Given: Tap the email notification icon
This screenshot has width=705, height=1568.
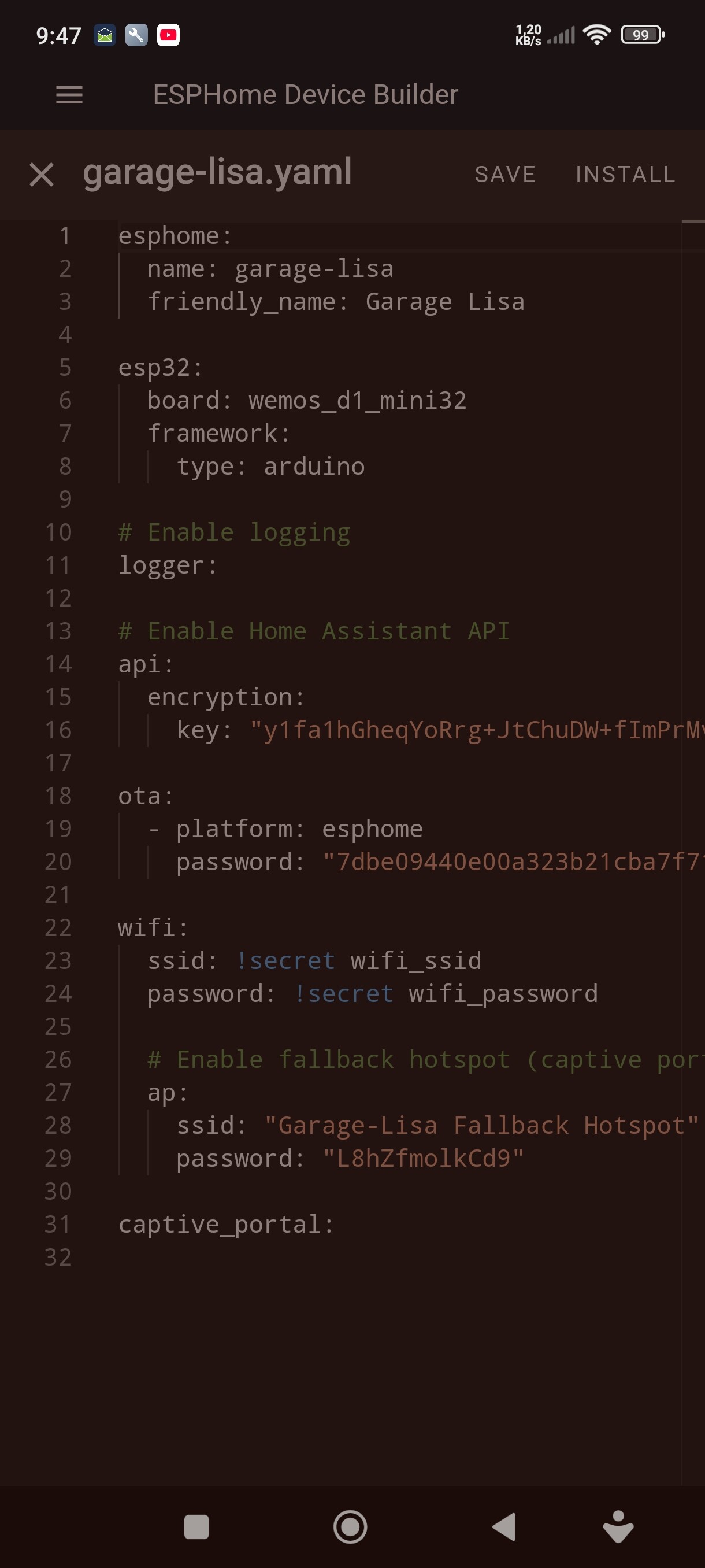Looking at the screenshot, I should [x=105, y=35].
